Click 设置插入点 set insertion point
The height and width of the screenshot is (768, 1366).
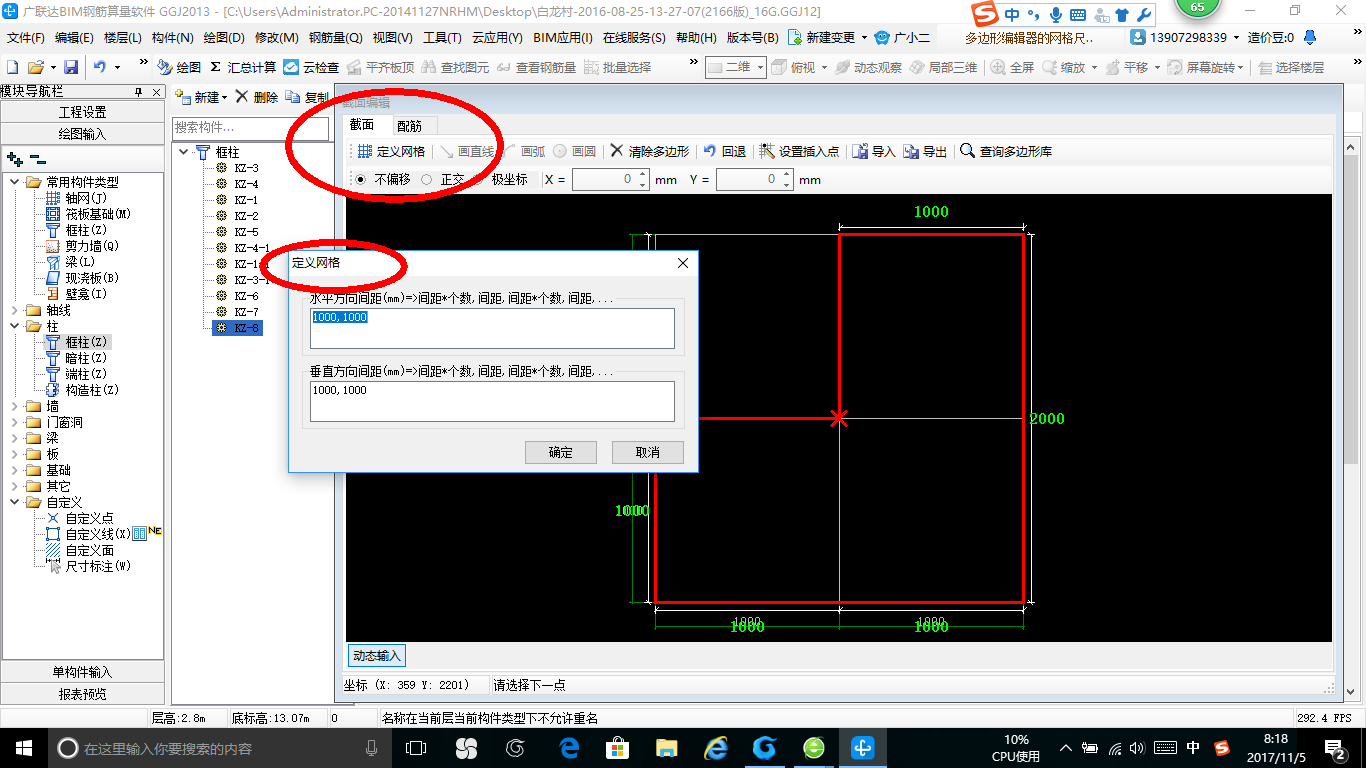tap(799, 151)
